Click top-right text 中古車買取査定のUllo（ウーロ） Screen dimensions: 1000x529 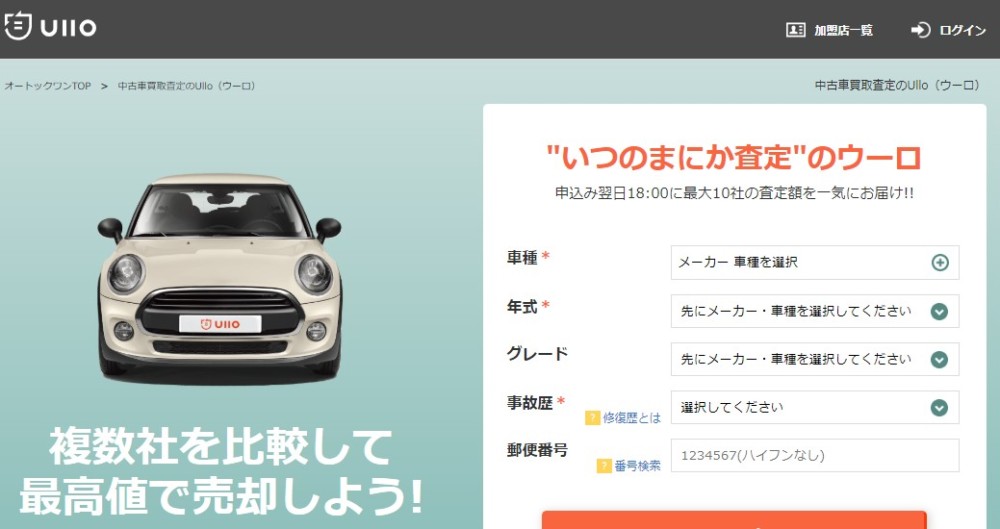coord(898,86)
